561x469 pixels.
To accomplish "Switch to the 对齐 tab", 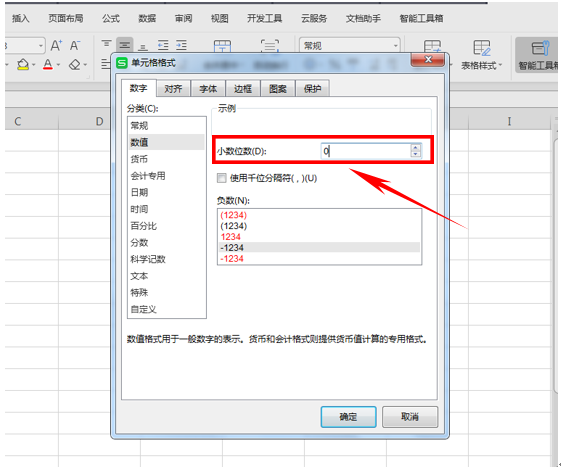I will (173, 89).
